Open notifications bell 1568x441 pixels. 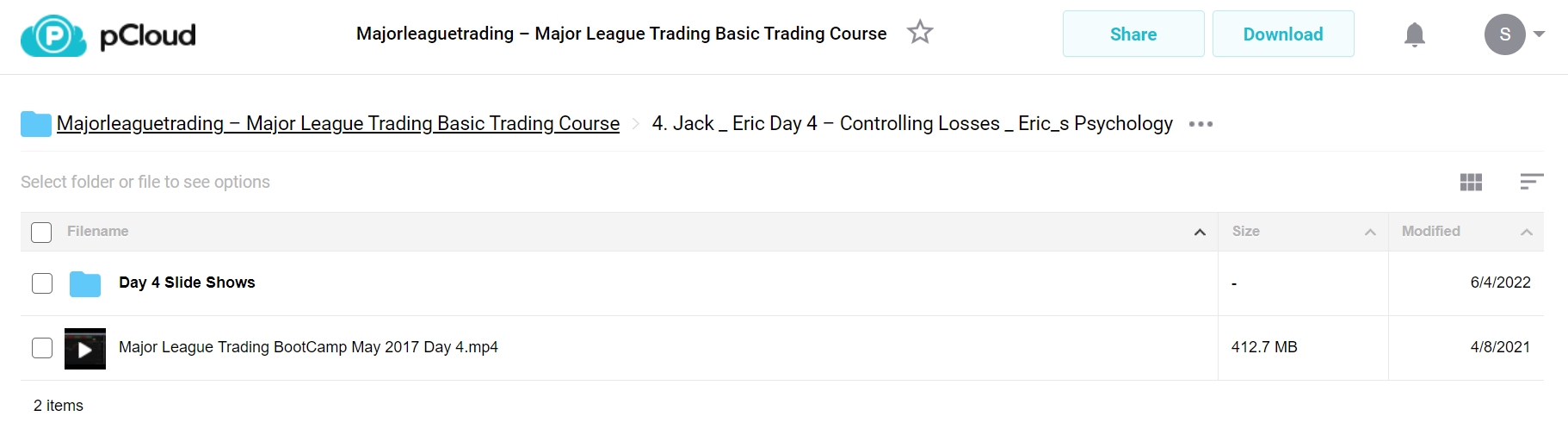(1415, 34)
